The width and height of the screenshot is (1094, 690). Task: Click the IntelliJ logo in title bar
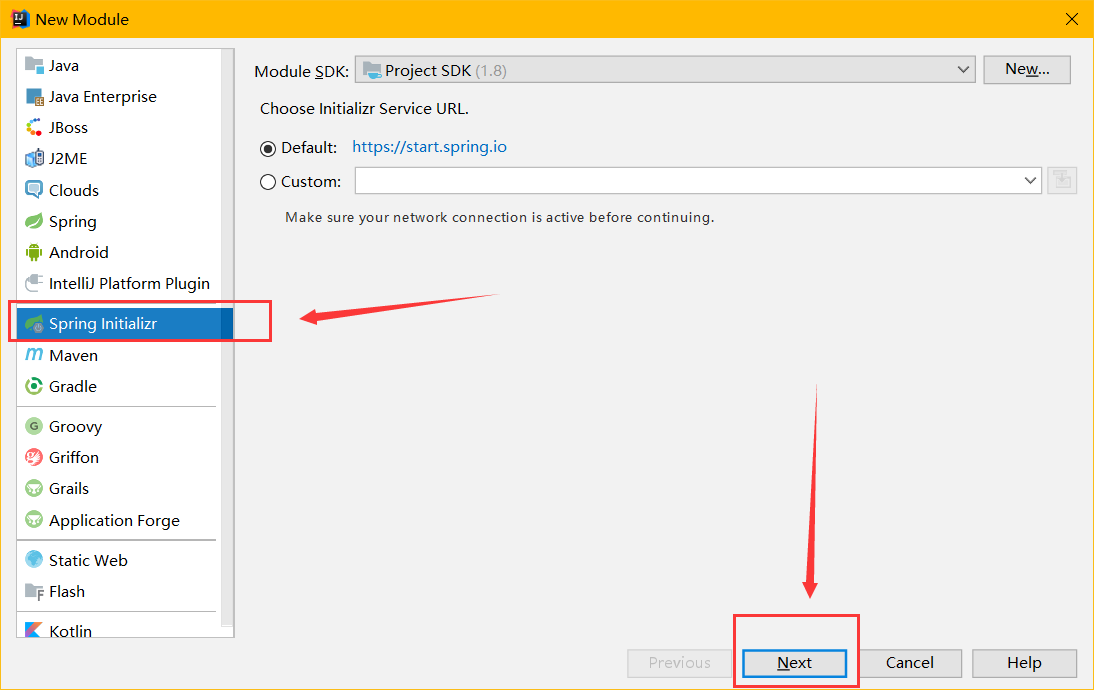point(20,18)
